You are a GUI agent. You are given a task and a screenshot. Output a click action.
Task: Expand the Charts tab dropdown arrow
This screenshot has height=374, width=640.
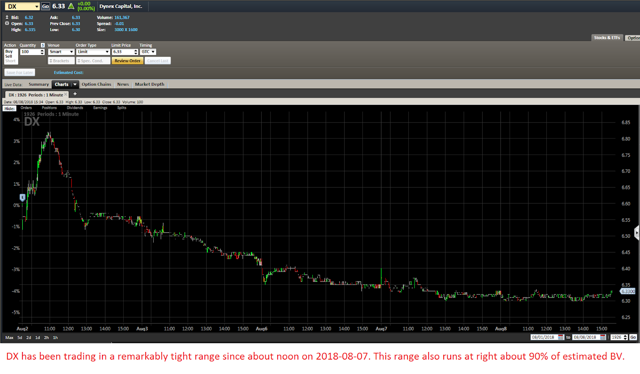coord(75,84)
